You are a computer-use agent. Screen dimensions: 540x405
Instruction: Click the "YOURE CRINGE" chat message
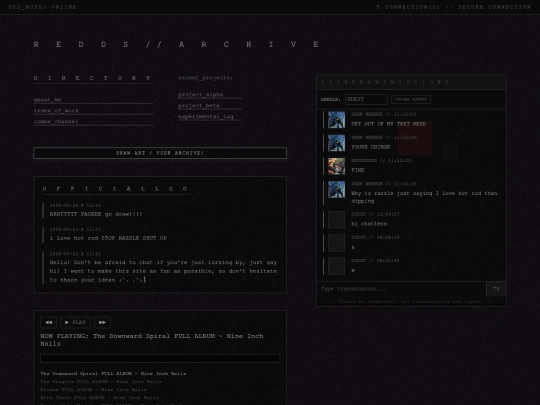pos(371,147)
